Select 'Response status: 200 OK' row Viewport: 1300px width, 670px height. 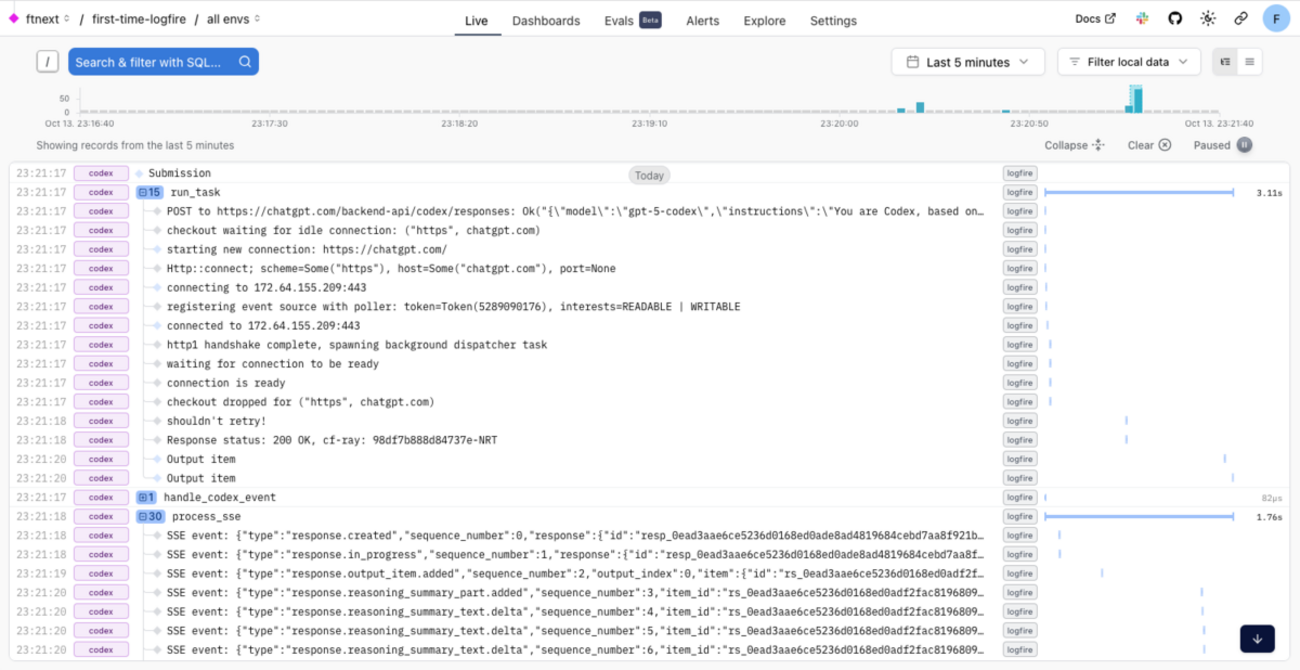pos(650,440)
